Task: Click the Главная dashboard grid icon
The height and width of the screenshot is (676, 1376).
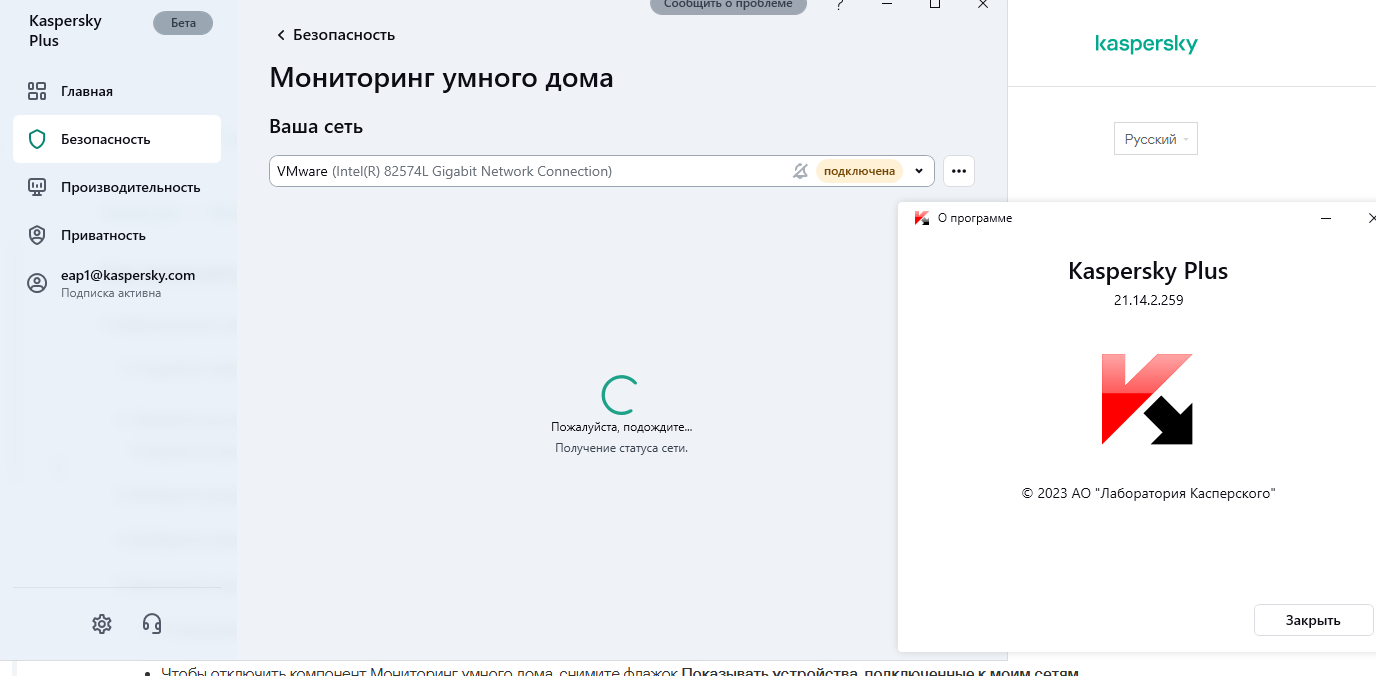Action: point(37,91)
